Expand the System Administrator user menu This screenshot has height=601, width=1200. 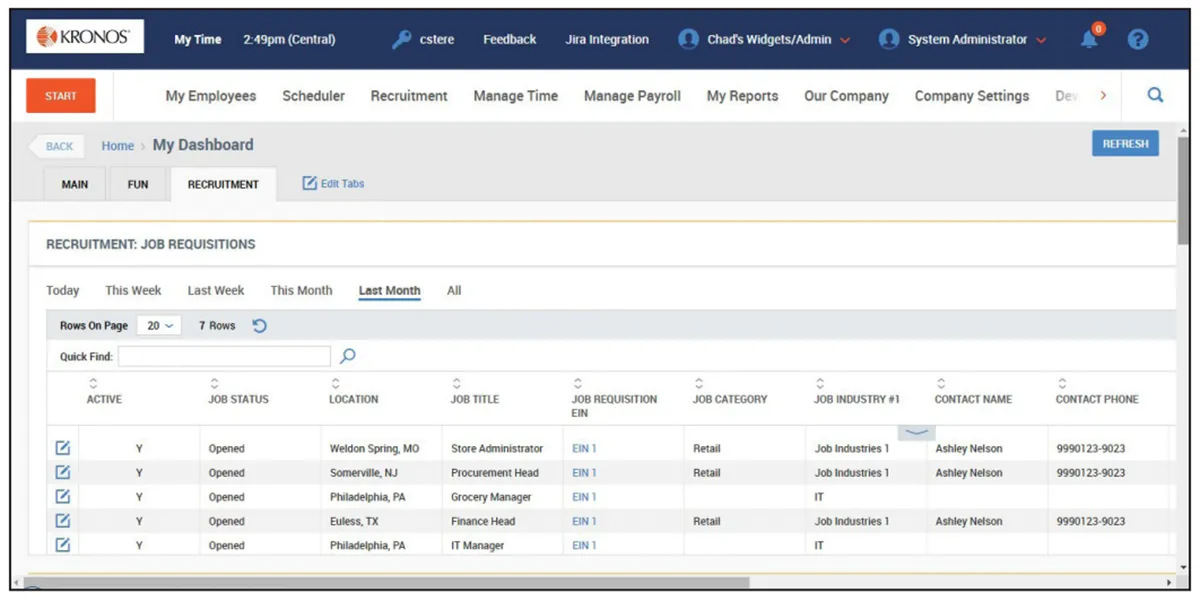[x=1041, y=41]
